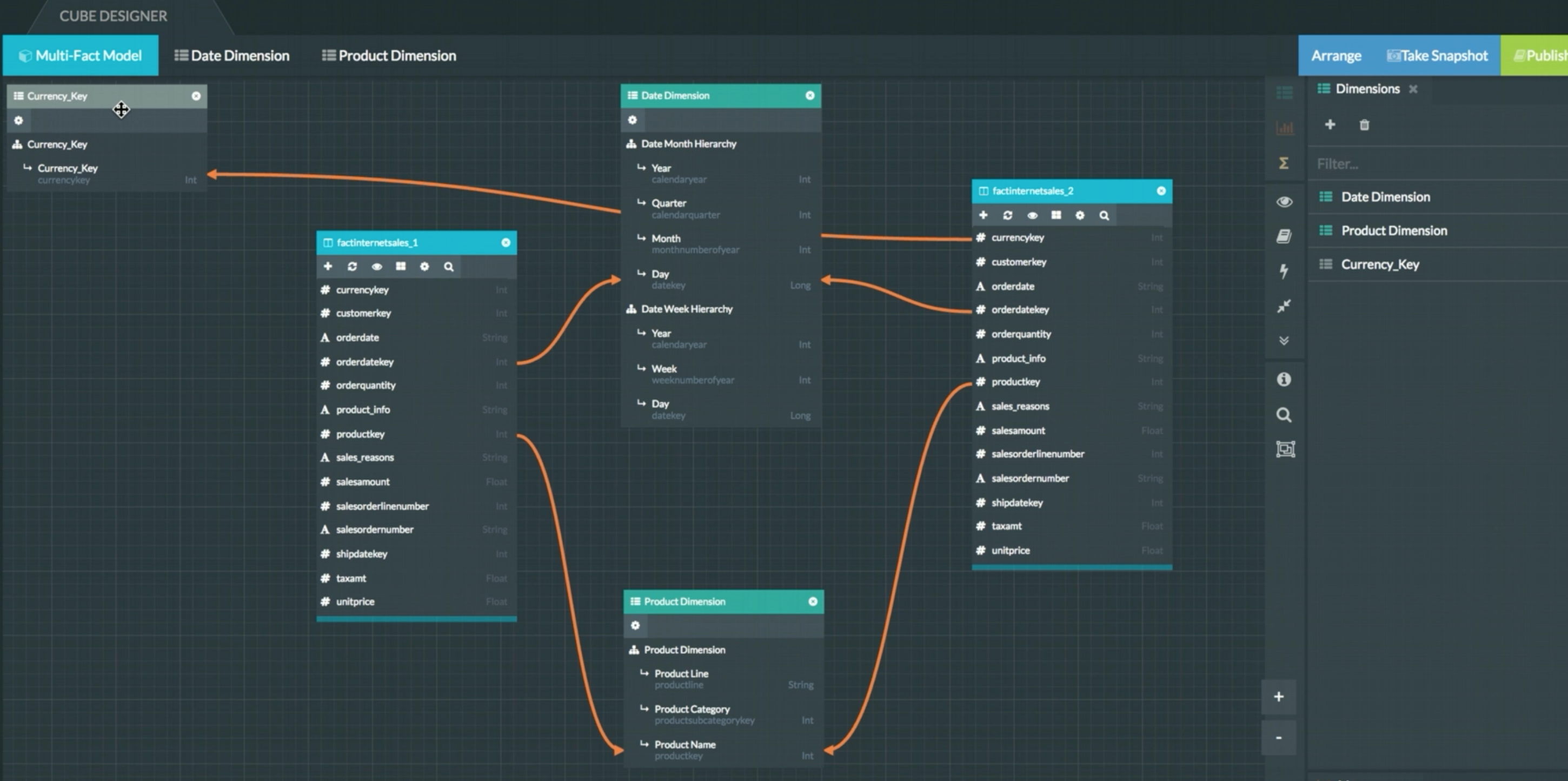Zoom out with the minus button
This screenshot has height=781, width=1568.
(x=1279, y=738)
